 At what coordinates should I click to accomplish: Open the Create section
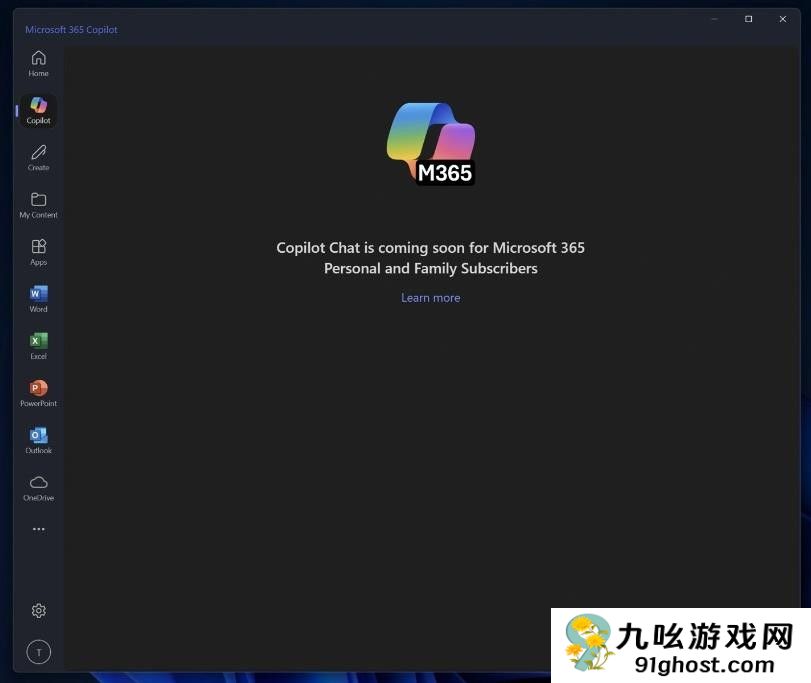pos(38,157)
